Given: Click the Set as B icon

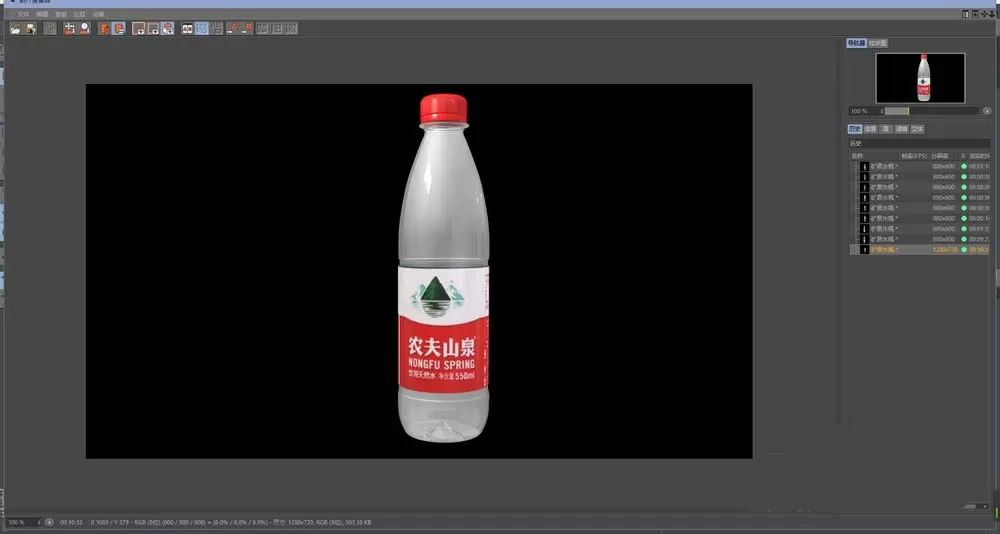Looking at the screenshot, I should coord(247,28).
